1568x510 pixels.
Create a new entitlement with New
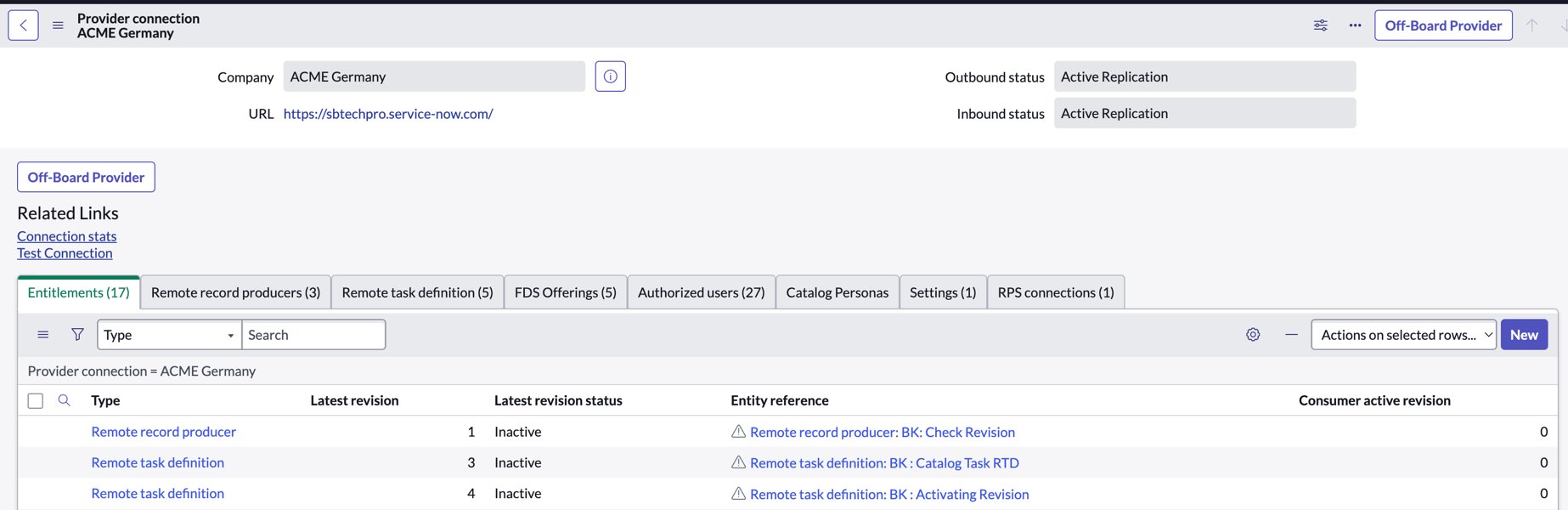[x=1524, y=335]
